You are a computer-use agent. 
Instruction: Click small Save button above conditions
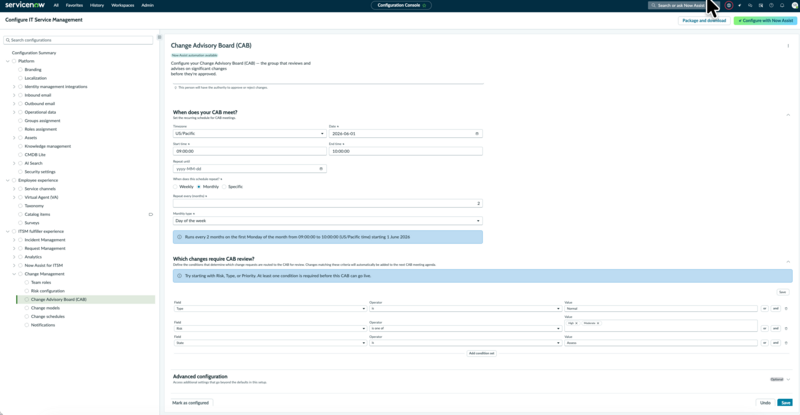pos(783,292)
